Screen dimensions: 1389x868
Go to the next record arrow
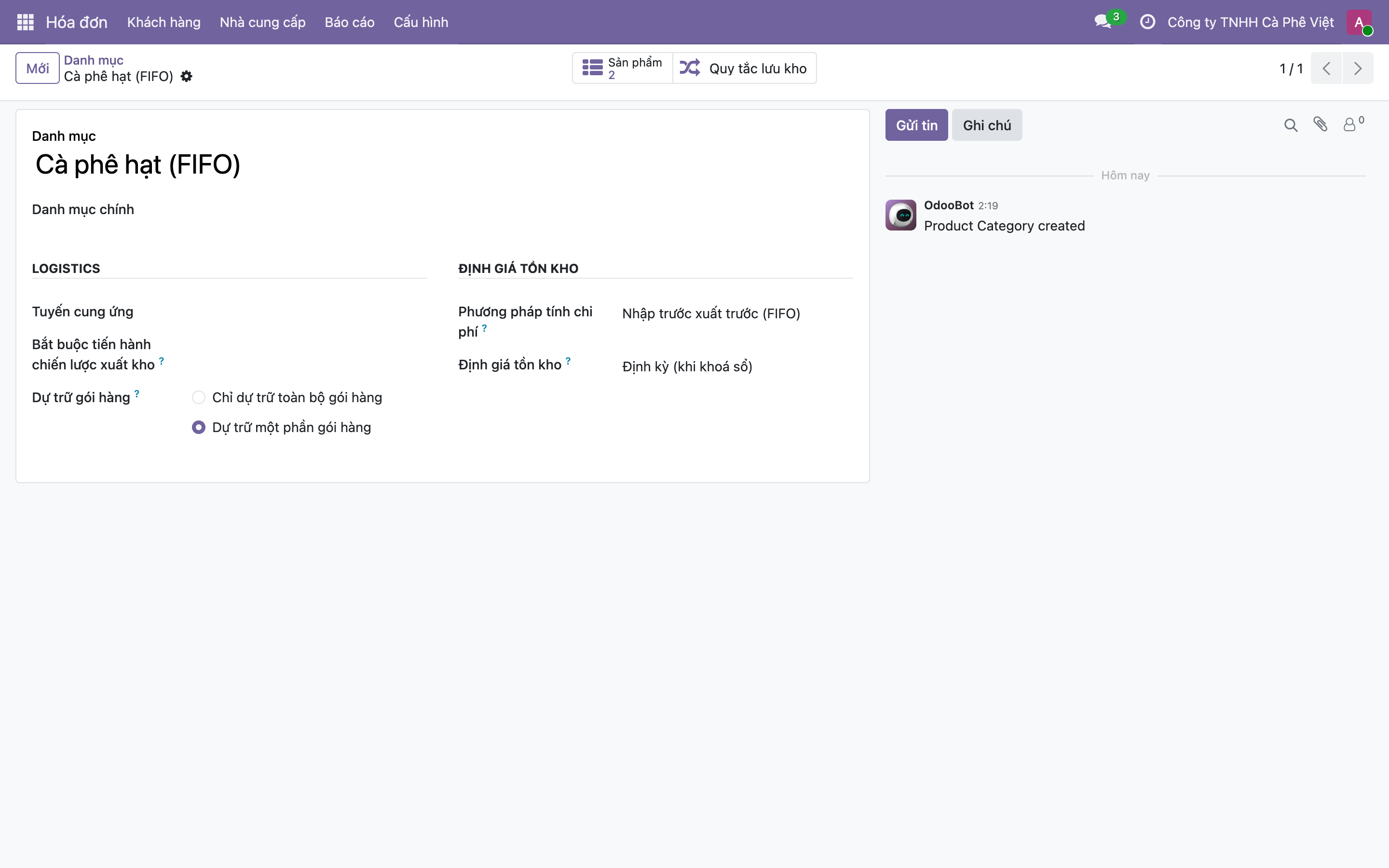tap(1358, 68)
